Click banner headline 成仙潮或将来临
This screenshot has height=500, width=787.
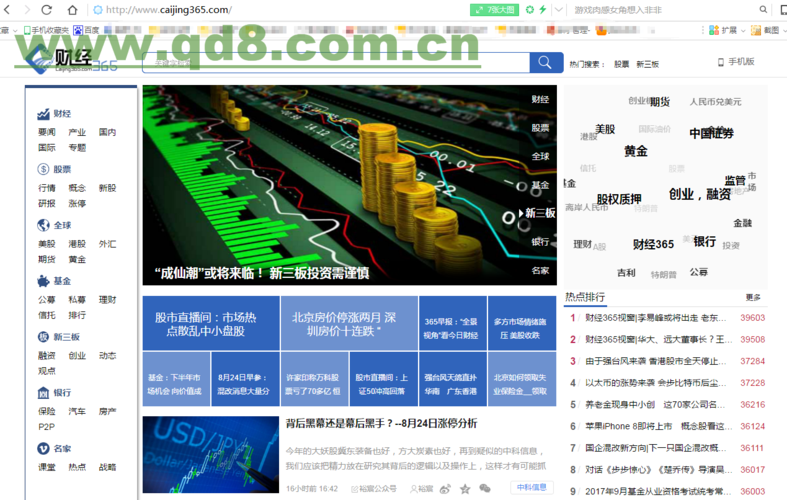(262, 273)
